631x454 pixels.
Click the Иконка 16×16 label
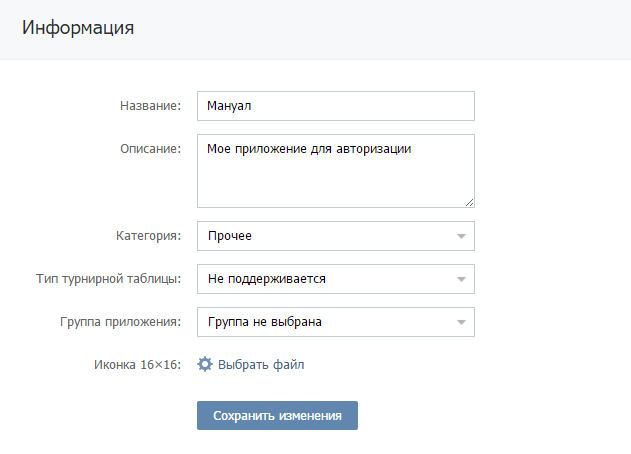136,365
